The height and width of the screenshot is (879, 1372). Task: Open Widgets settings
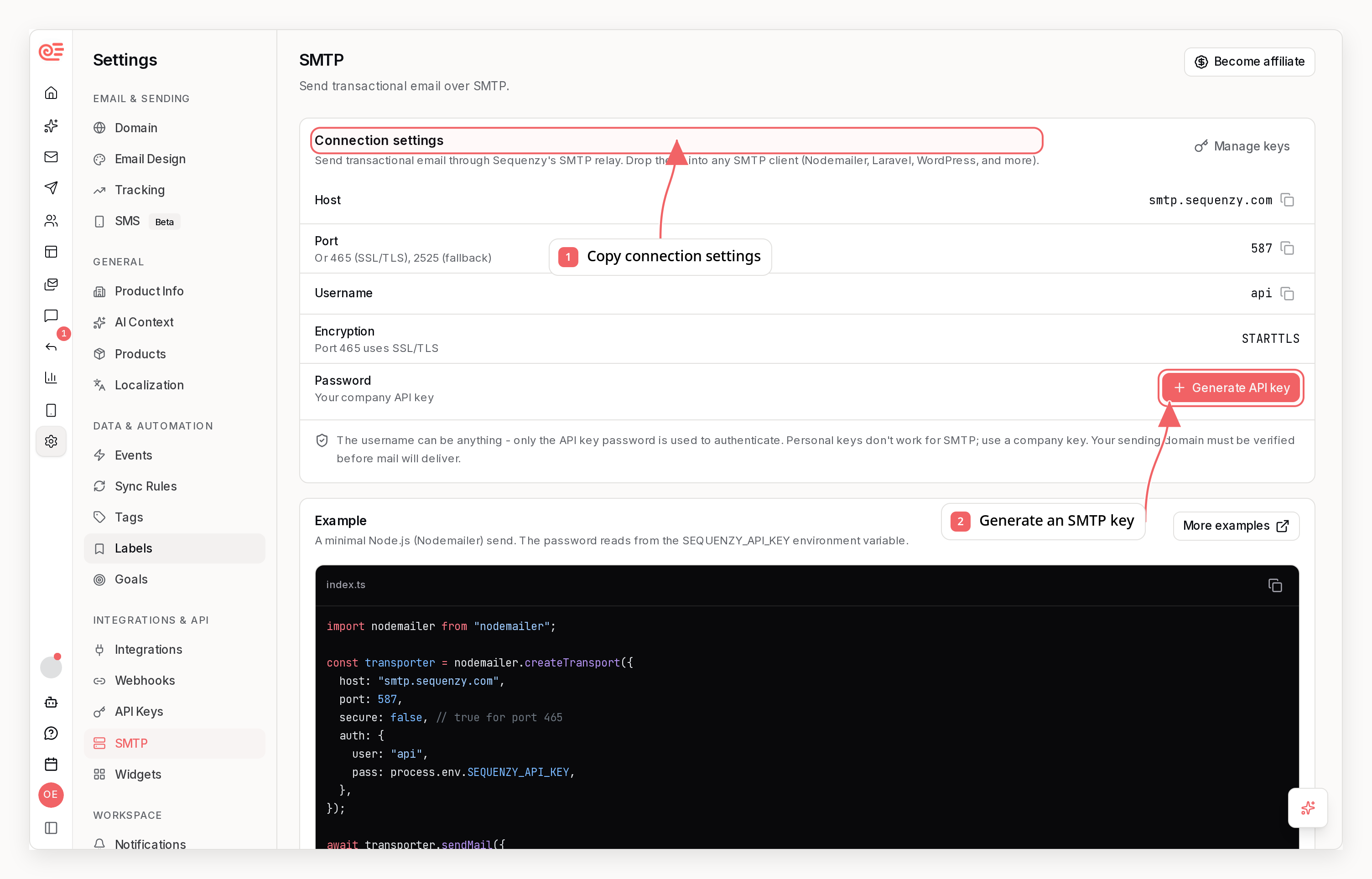174,775
